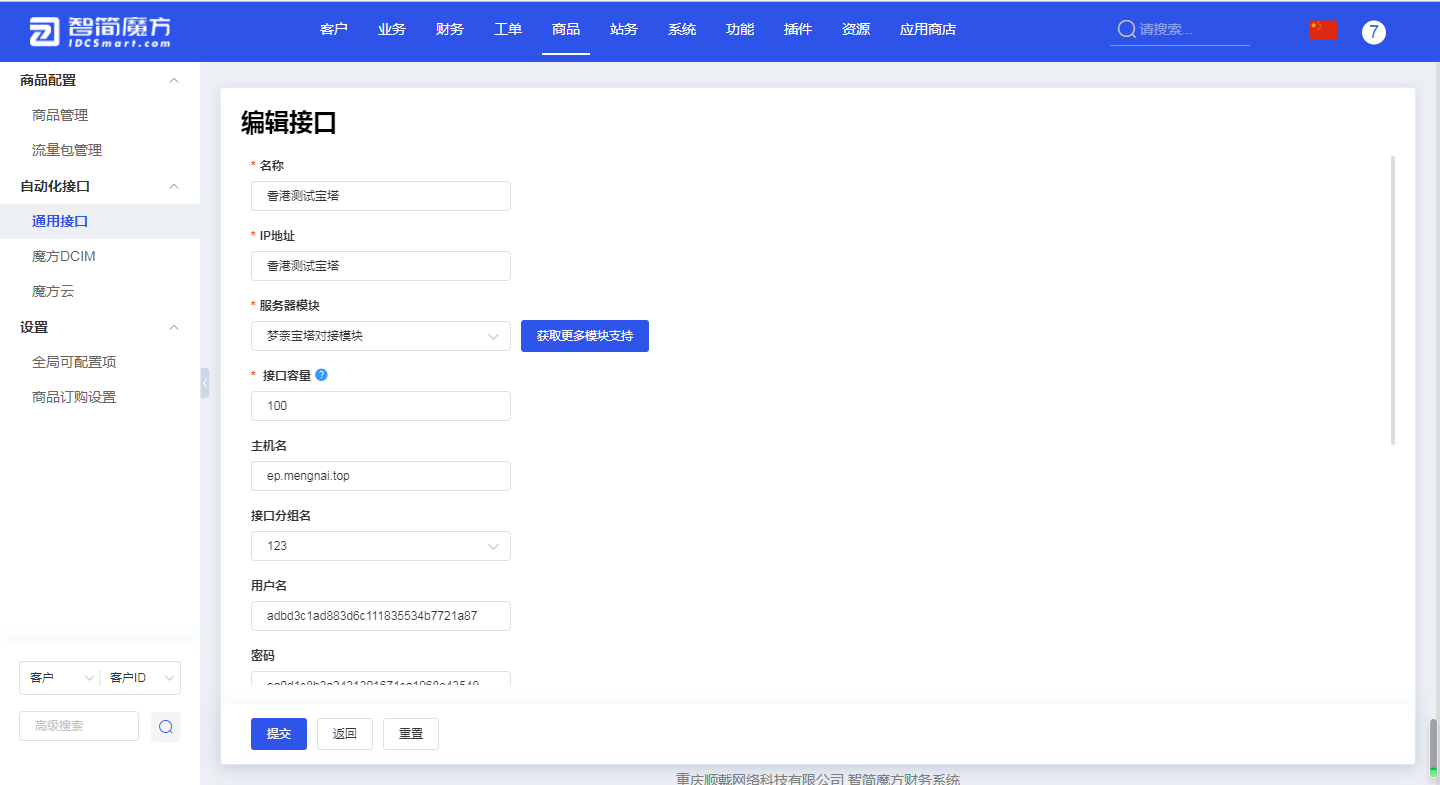Screen dimensions: 1440x785
Task: Open the 站务 top menu
Action: [x=624, y=29]
